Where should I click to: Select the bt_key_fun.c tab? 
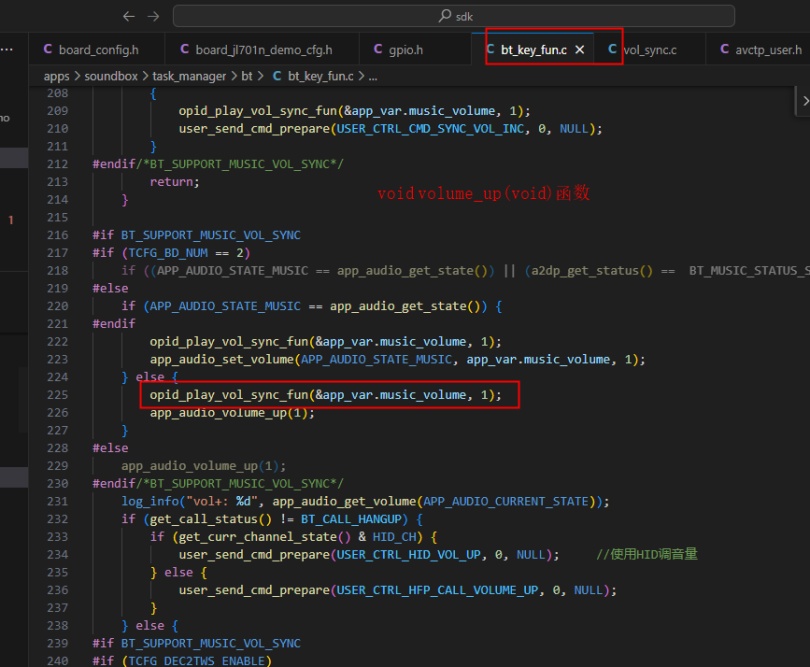pos(534,50)
